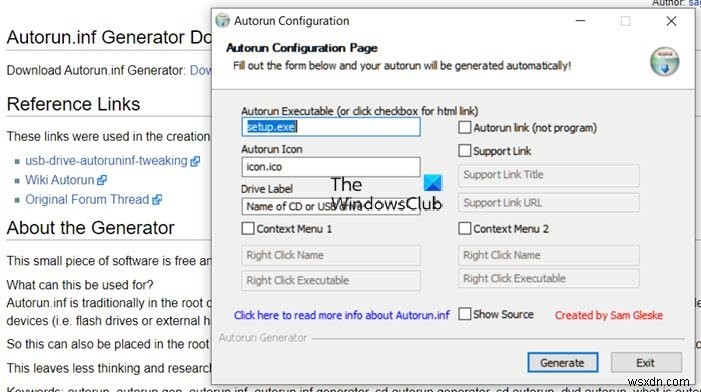Image resolution: width=701 pixels, height=392 pixels.
Task: Click the Drive Label input field
Action: tap(331, 207)
